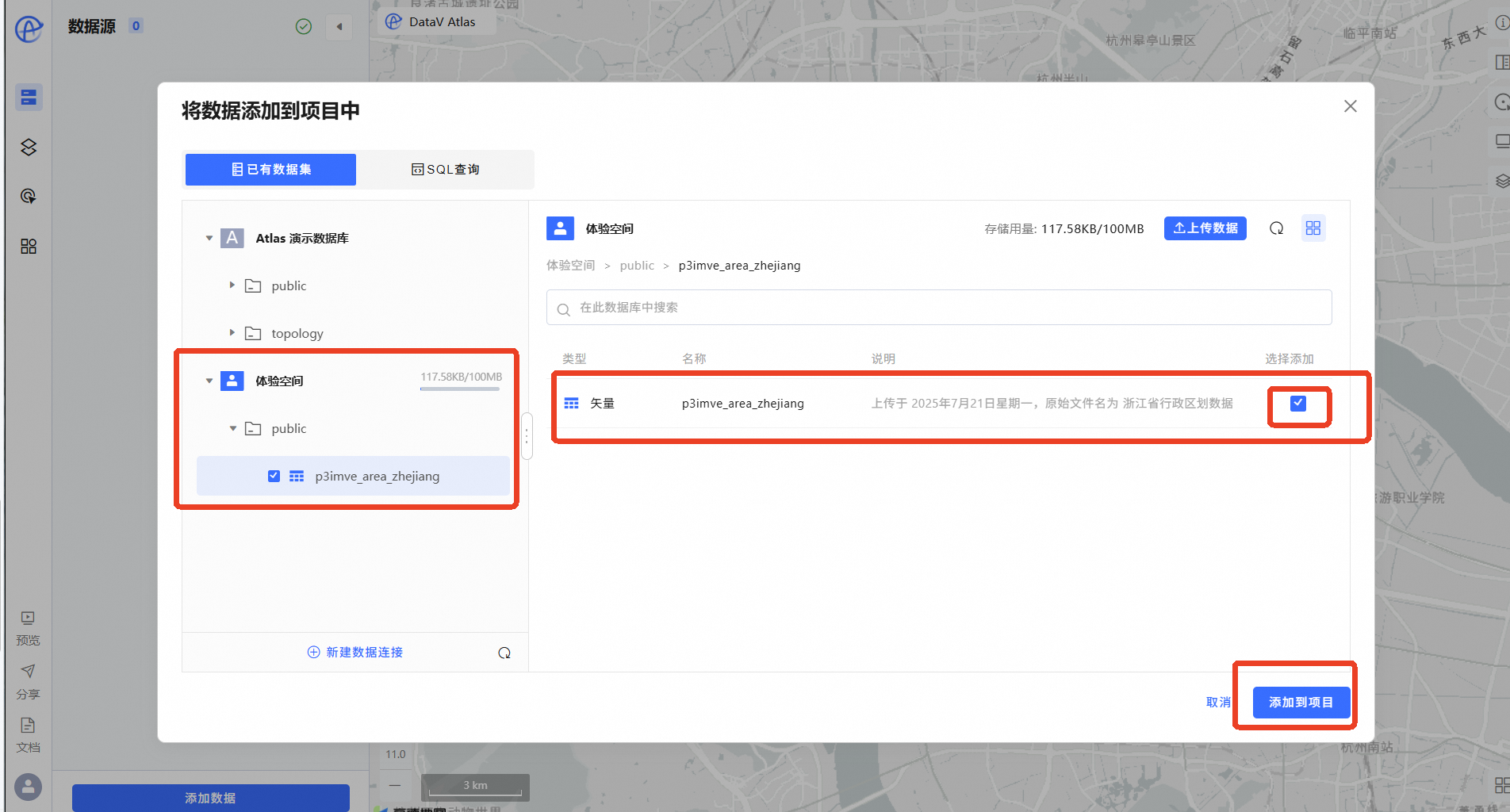Click the 上传数据 button

[x=1205, y=228]
